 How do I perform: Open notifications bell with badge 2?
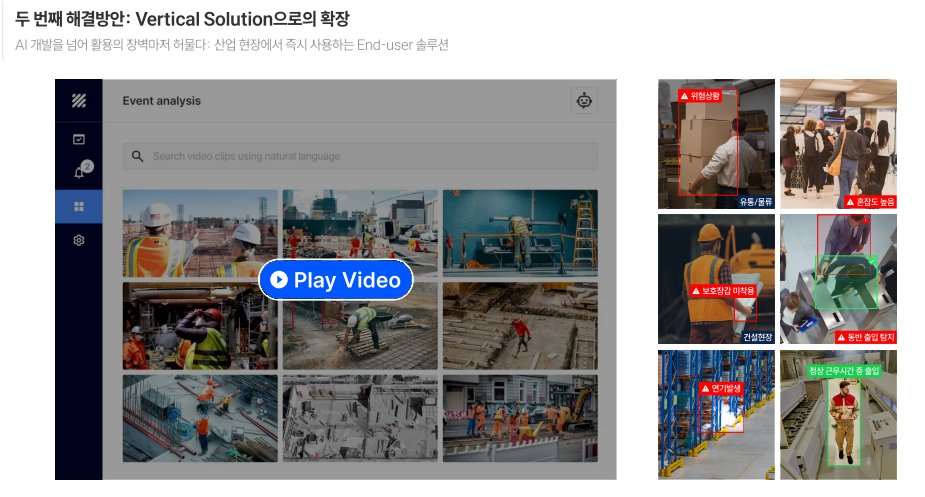tap(80, 172)
